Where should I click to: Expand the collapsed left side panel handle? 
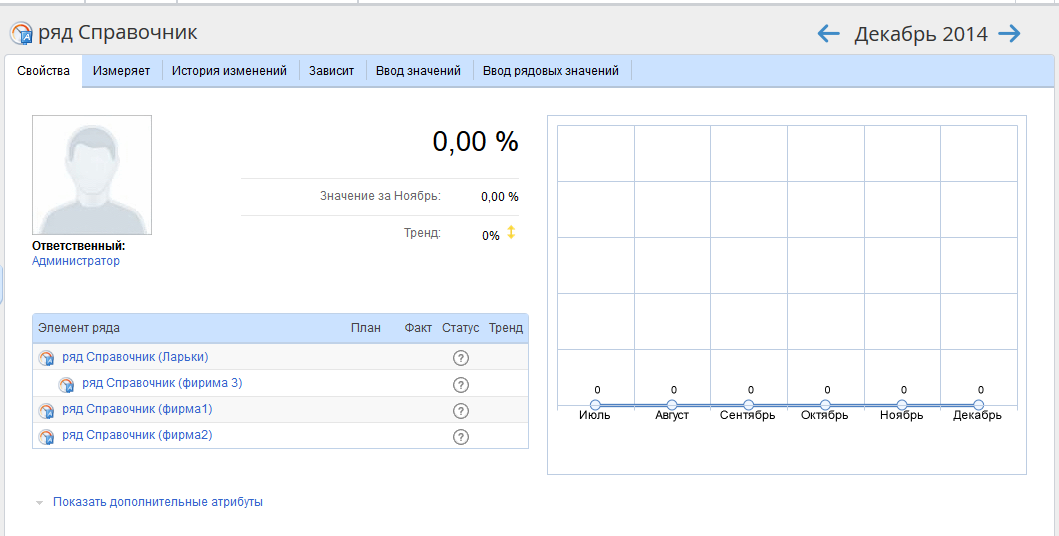[2, 283]
